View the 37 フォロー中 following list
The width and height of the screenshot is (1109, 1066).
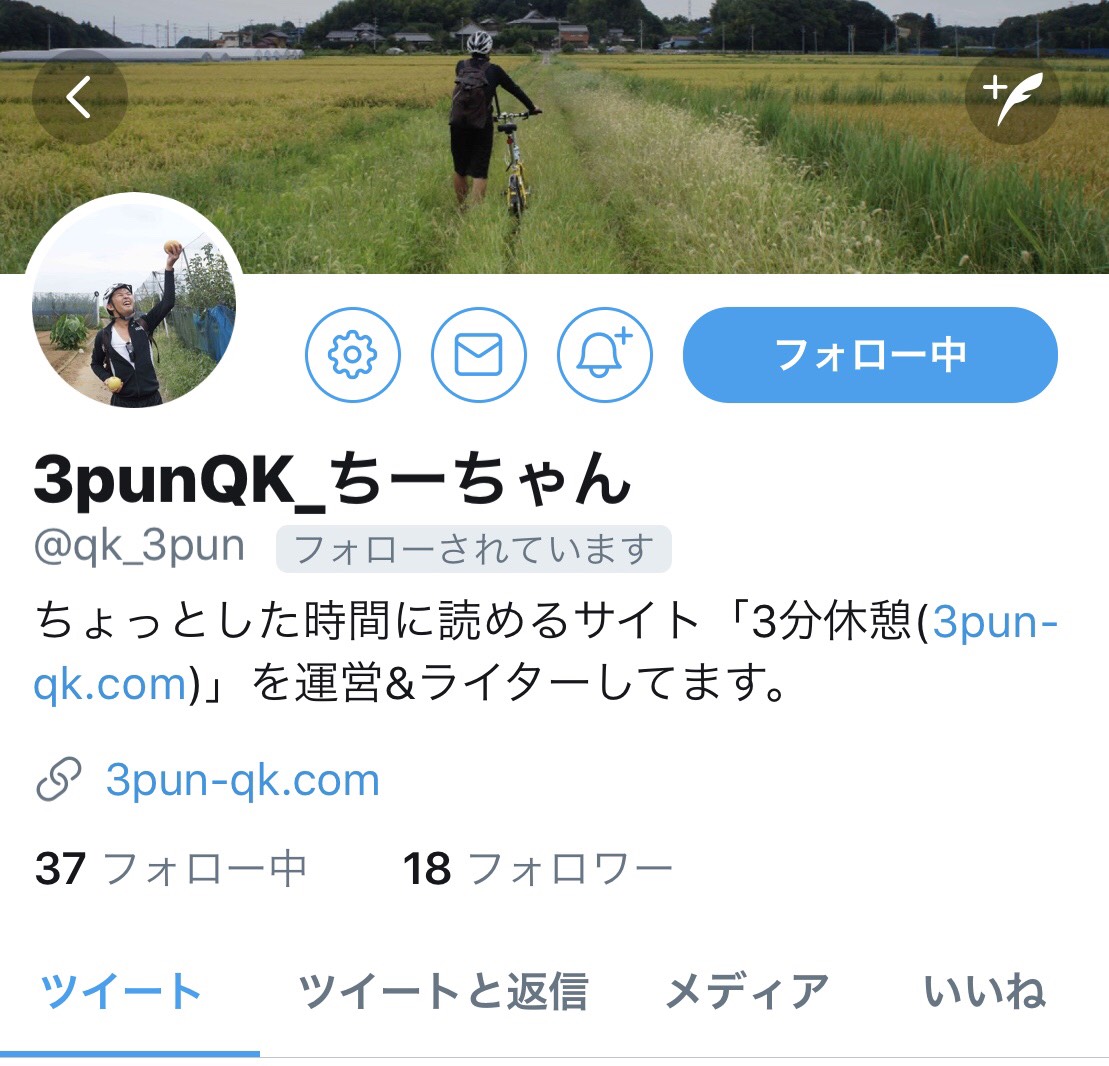(x=170, y=869)
